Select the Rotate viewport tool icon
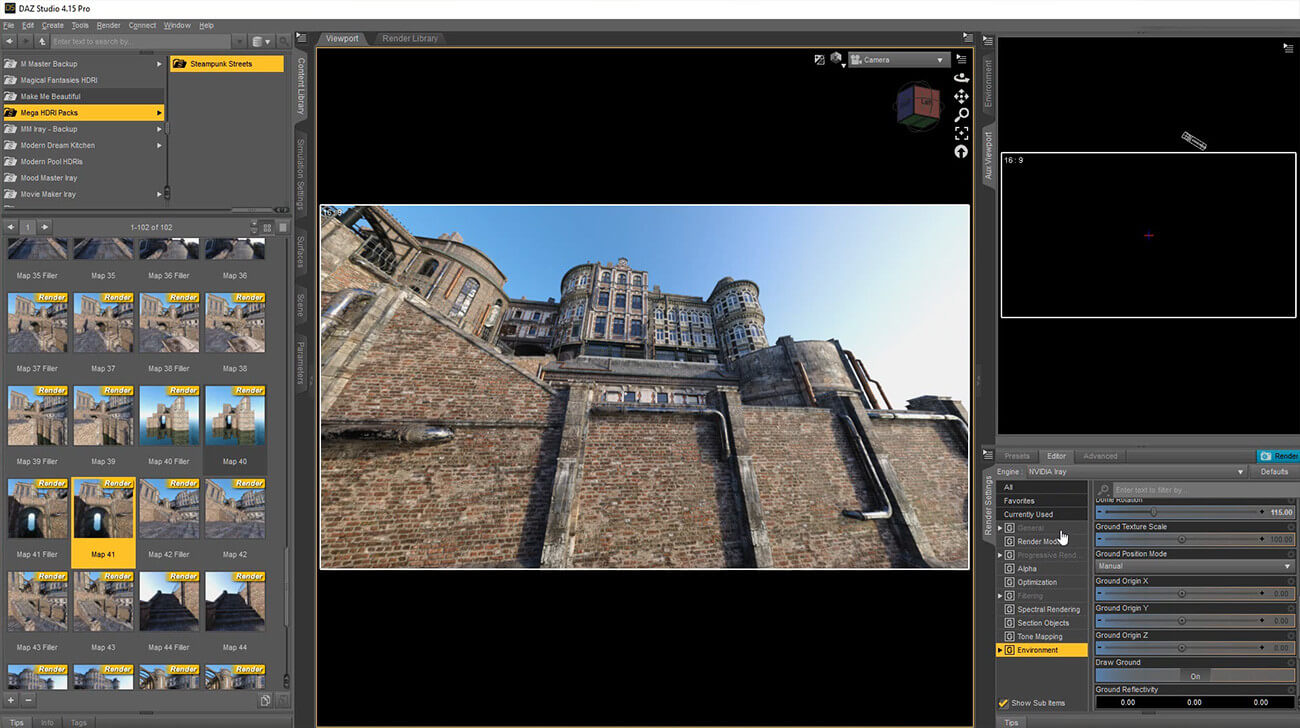Screen dimensions: 1300x728 960,76
